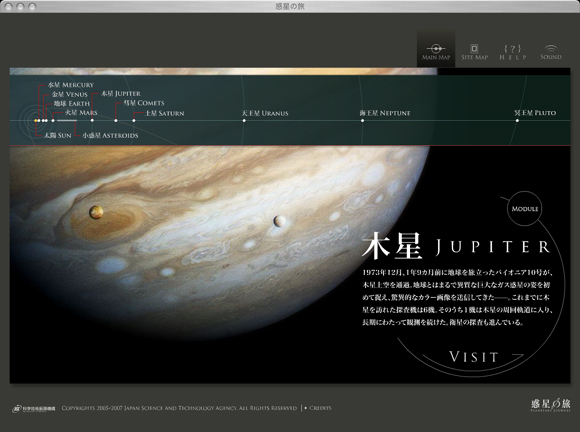Screen dimensions: 580x432
Task: Select the Earth label on the map
Action: point(72,104)
